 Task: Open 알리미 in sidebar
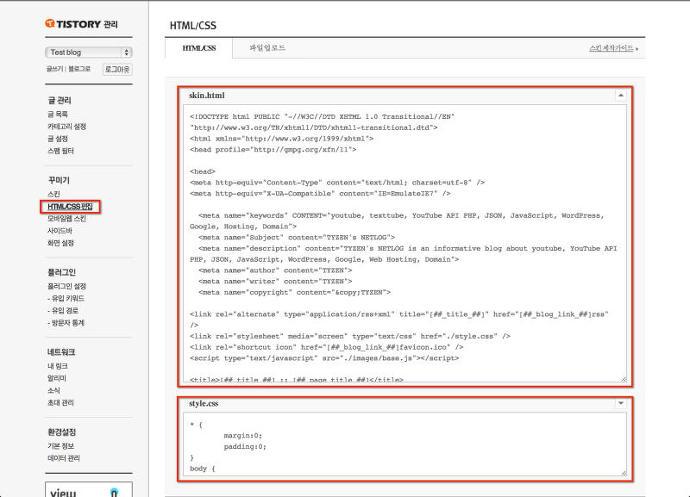57,378
